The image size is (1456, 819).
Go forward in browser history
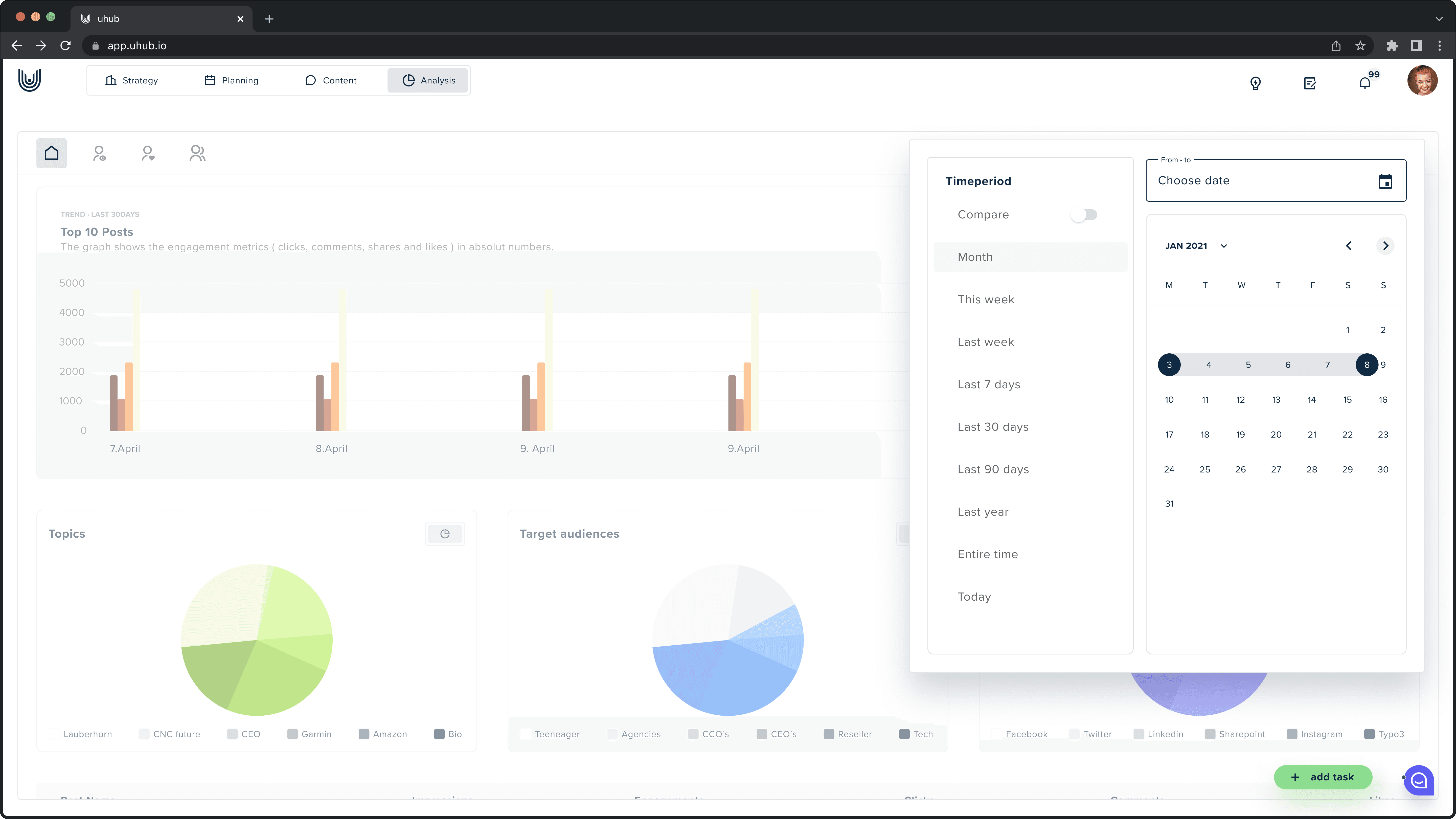pyautogui.click(x=41, y=46)
